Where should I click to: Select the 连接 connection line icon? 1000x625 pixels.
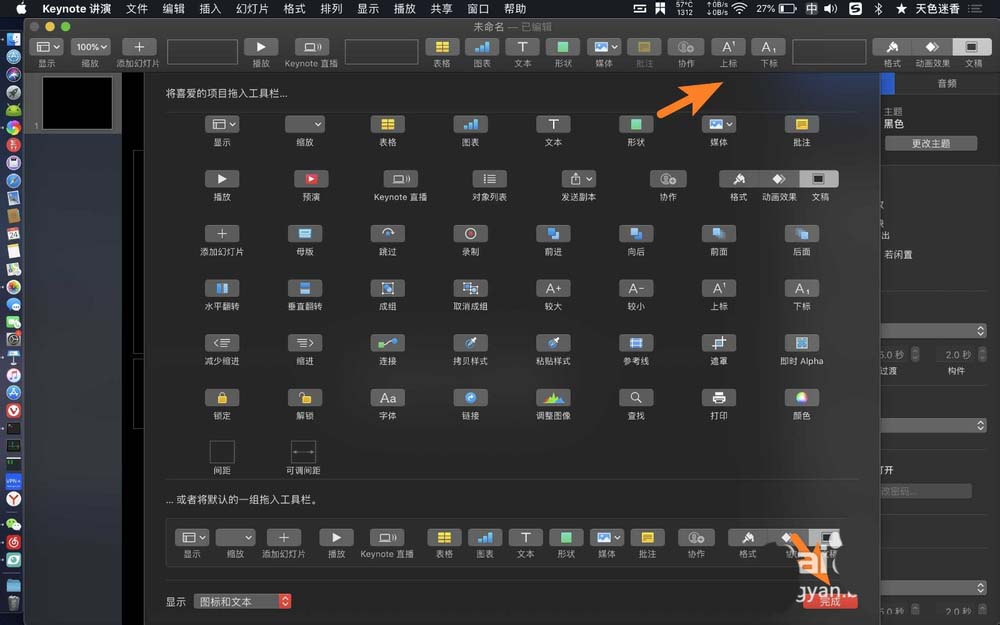pos(388,343)
